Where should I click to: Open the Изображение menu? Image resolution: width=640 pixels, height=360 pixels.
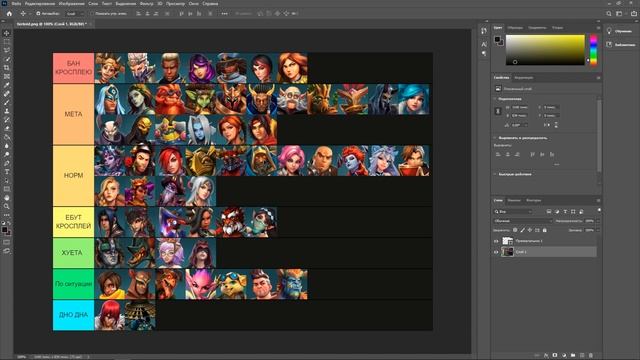click(71, 3)
